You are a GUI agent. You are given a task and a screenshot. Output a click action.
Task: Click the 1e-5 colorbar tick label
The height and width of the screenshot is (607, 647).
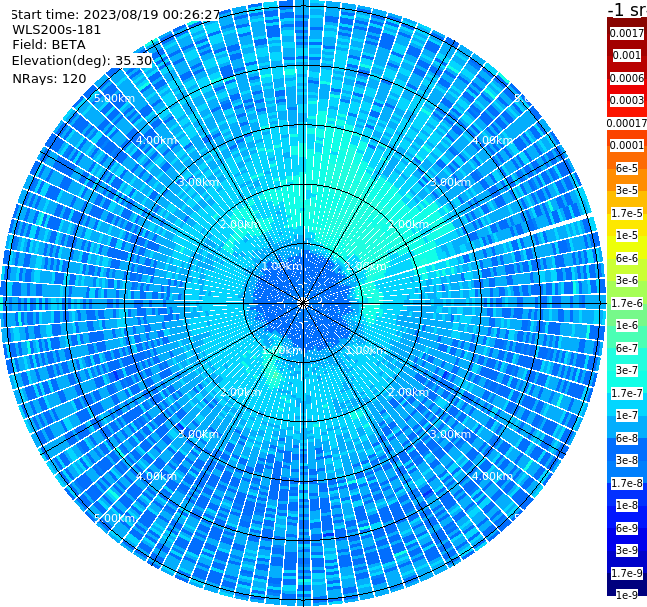627,235
